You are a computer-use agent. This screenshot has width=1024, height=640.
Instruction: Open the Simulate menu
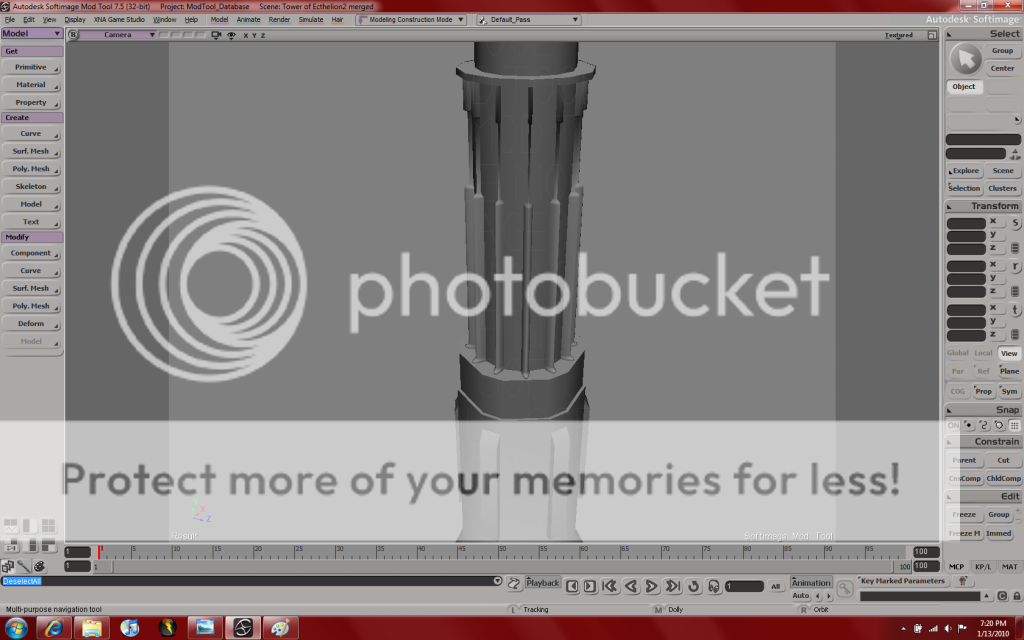coord(311,20)
